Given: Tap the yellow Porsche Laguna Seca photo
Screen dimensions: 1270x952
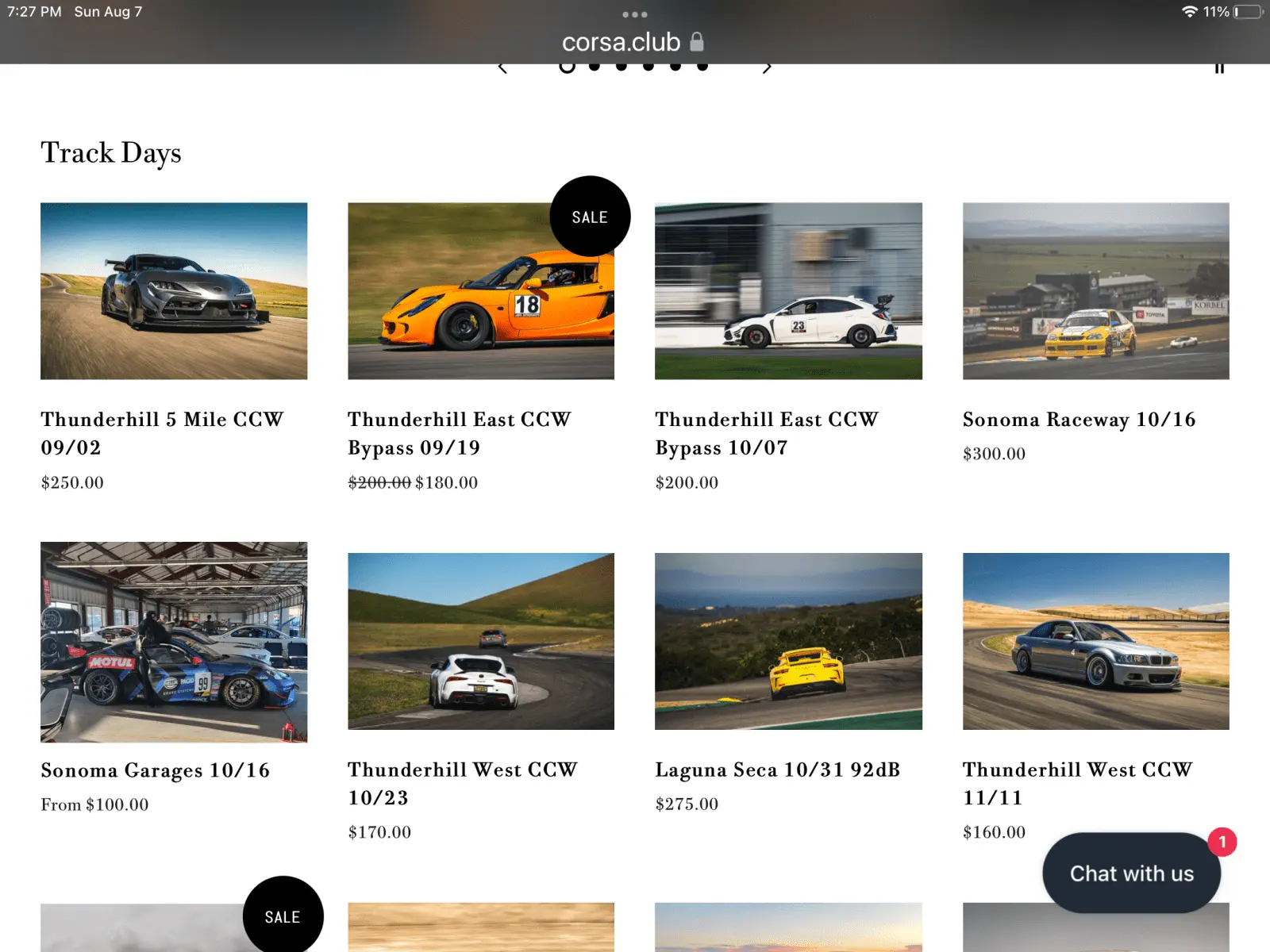Looking at the screenshot, I should [788, 641].
